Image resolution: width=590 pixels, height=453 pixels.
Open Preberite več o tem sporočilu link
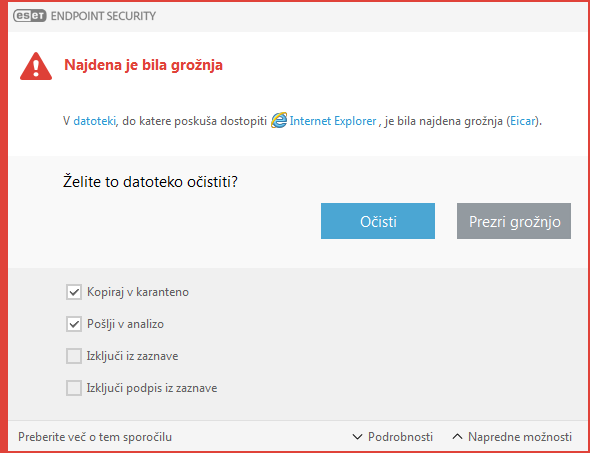(x=95, y=437)
